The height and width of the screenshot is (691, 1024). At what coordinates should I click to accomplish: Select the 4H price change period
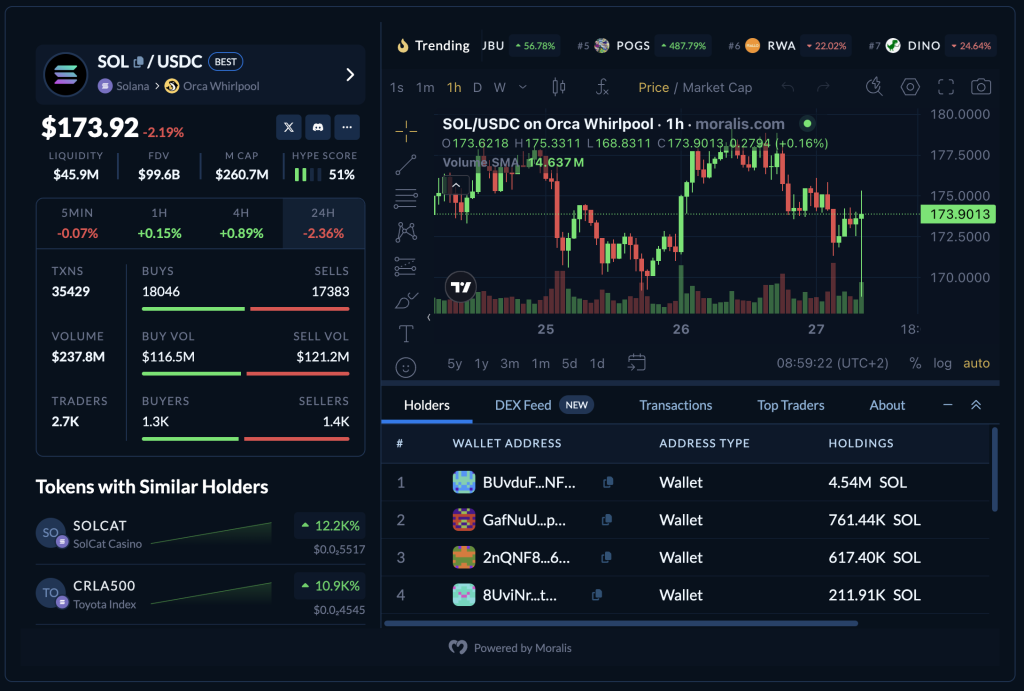coord(241,223)
